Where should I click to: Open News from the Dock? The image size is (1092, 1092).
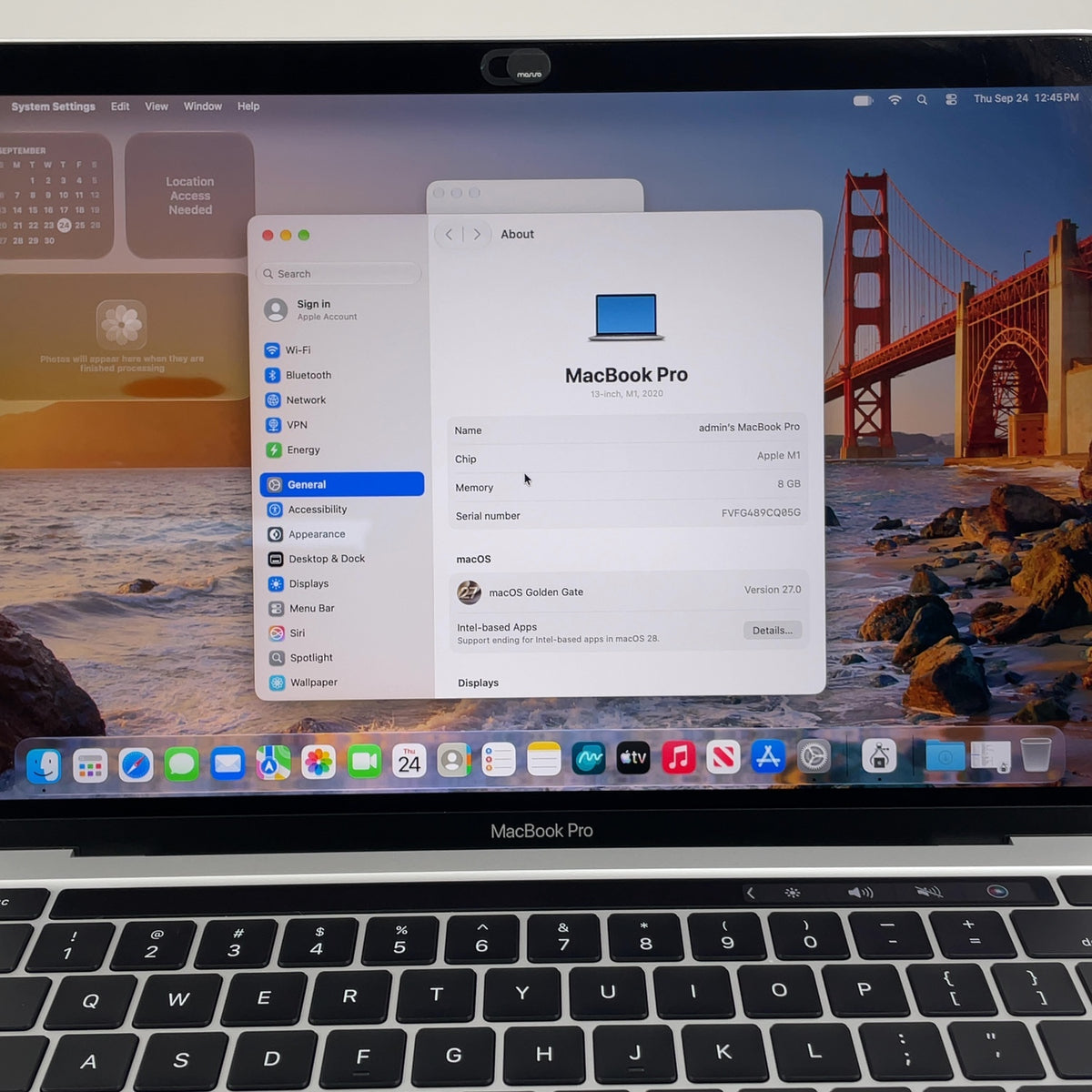[723, 756]
